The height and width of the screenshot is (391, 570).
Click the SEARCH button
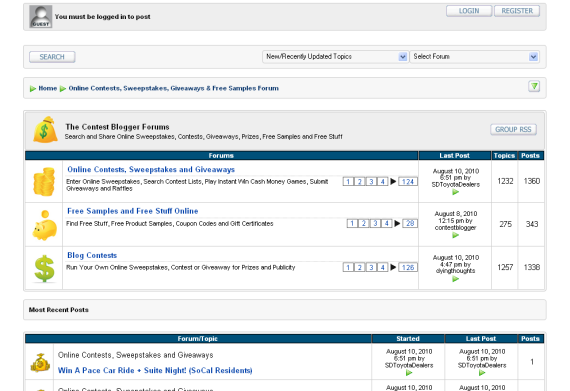tap(52, 57)
